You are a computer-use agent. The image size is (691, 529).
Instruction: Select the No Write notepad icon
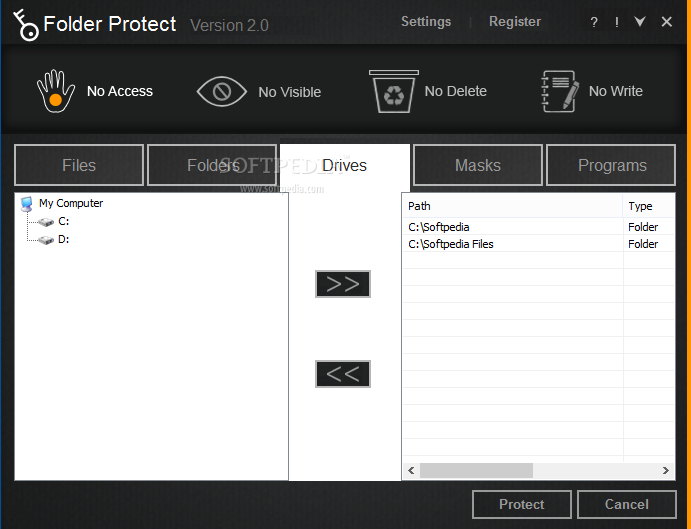560,91
